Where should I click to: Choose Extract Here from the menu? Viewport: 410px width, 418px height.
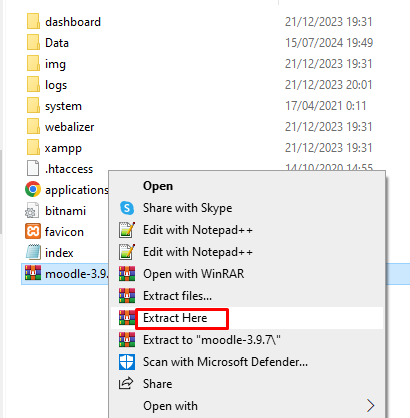pos(175,318)
